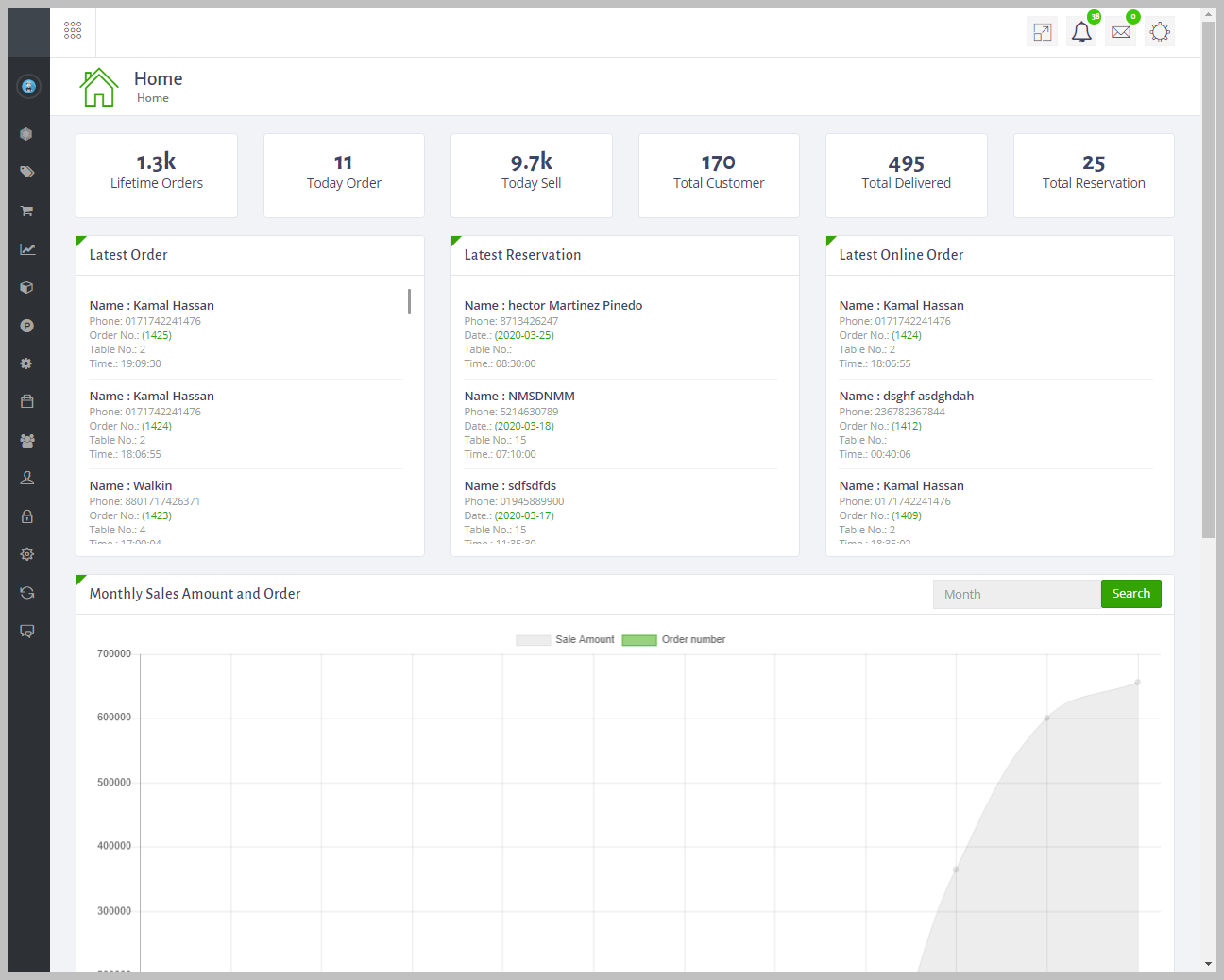The height and width of the screenshot is (980, 1224).
Task: Click order number 1424 in Latest Order
Action: 157,426
